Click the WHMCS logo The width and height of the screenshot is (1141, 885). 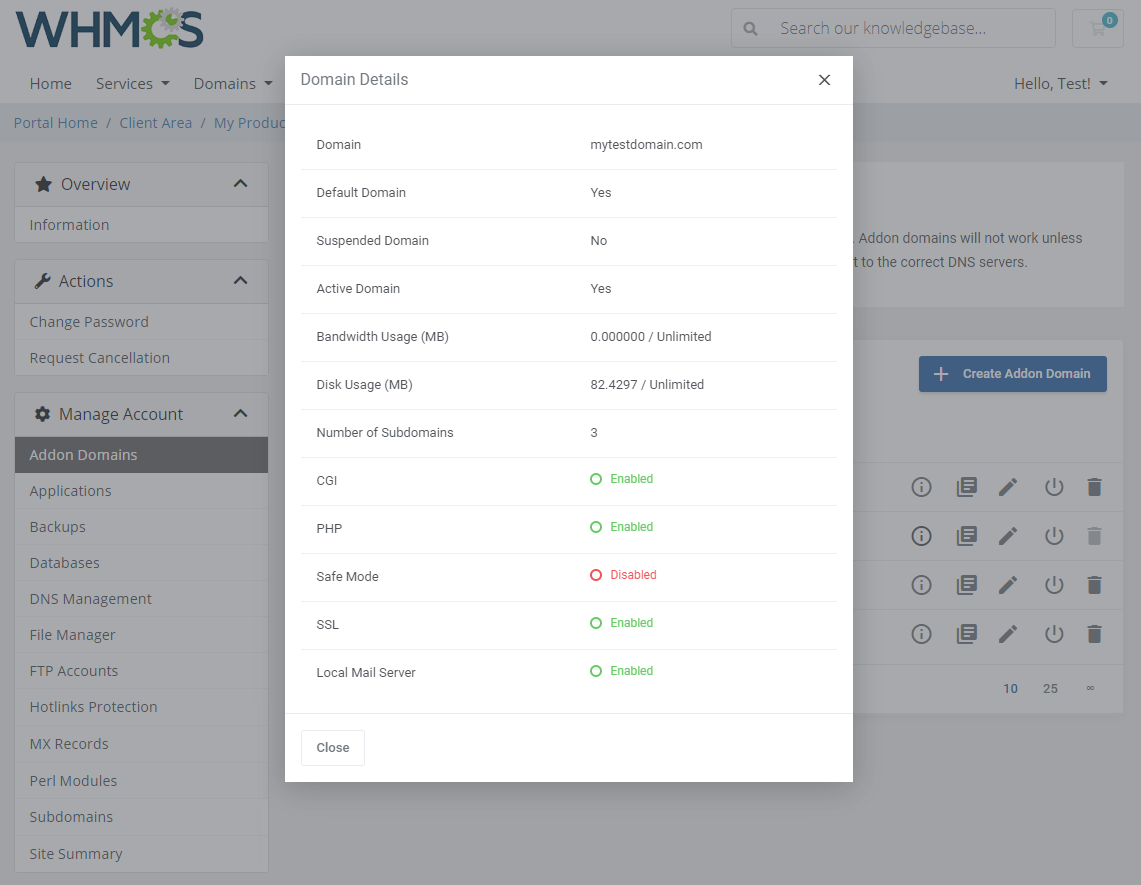[109, 28]
